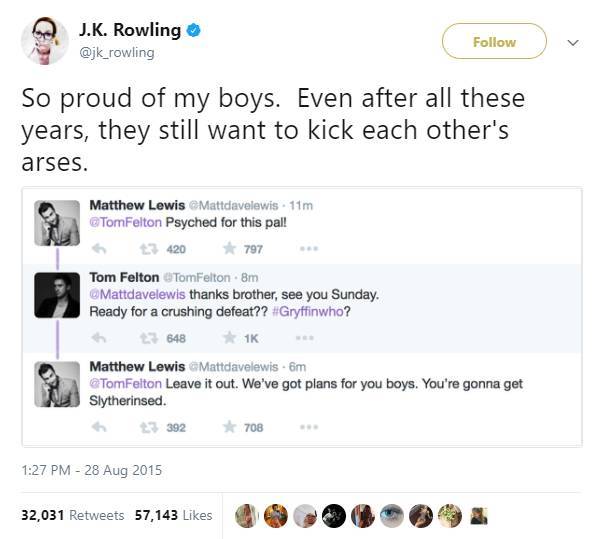Open more options on the 'Psyched' tweet
The image size is (600, 539).
310,248
